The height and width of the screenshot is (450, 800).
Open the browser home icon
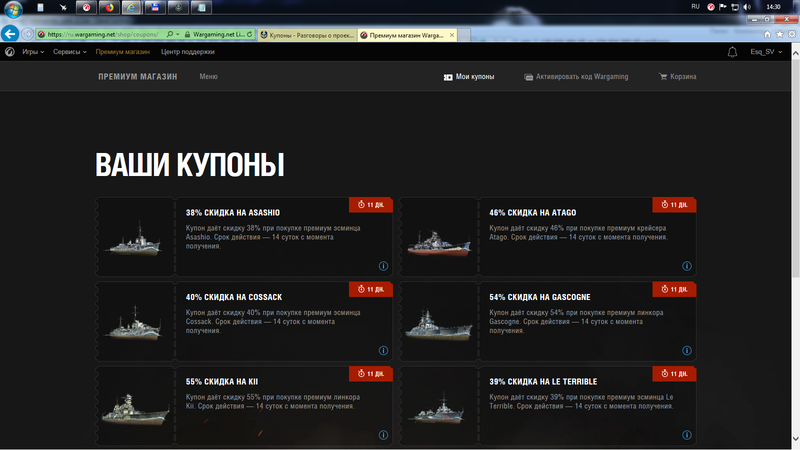coord(767,34)
